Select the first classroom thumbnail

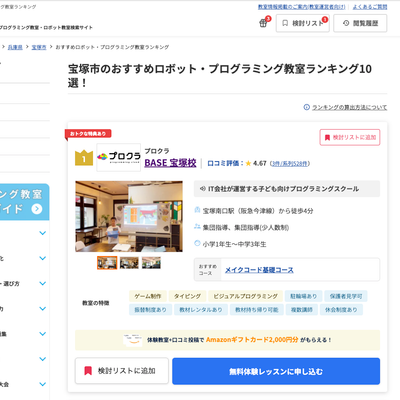tap(107, 263)
